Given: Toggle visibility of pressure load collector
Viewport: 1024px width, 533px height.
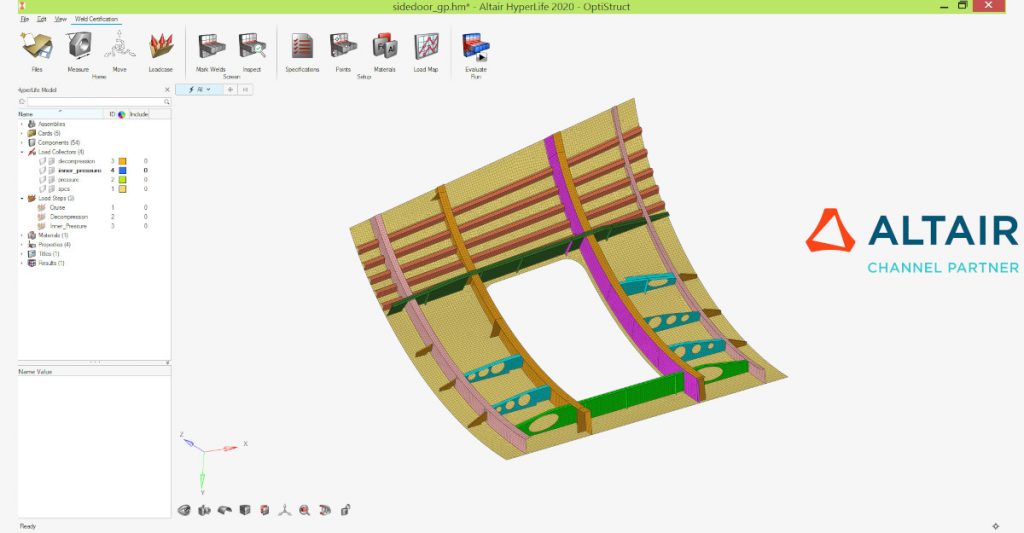Looking at the screenshot, I should pyautogui.click(x=43, y=179).
